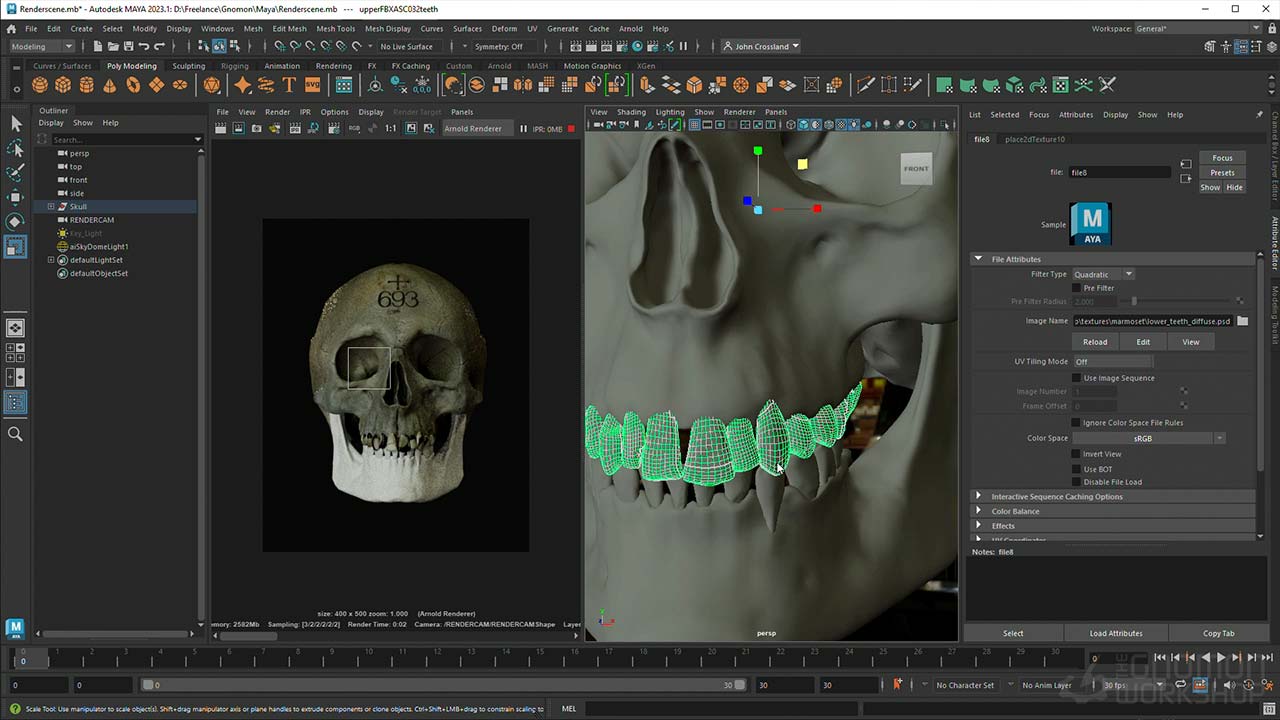Open the Arnold menu in menu bar
Screen dimensions: 1280x720
pyautogui.click(x=630, y=29)
